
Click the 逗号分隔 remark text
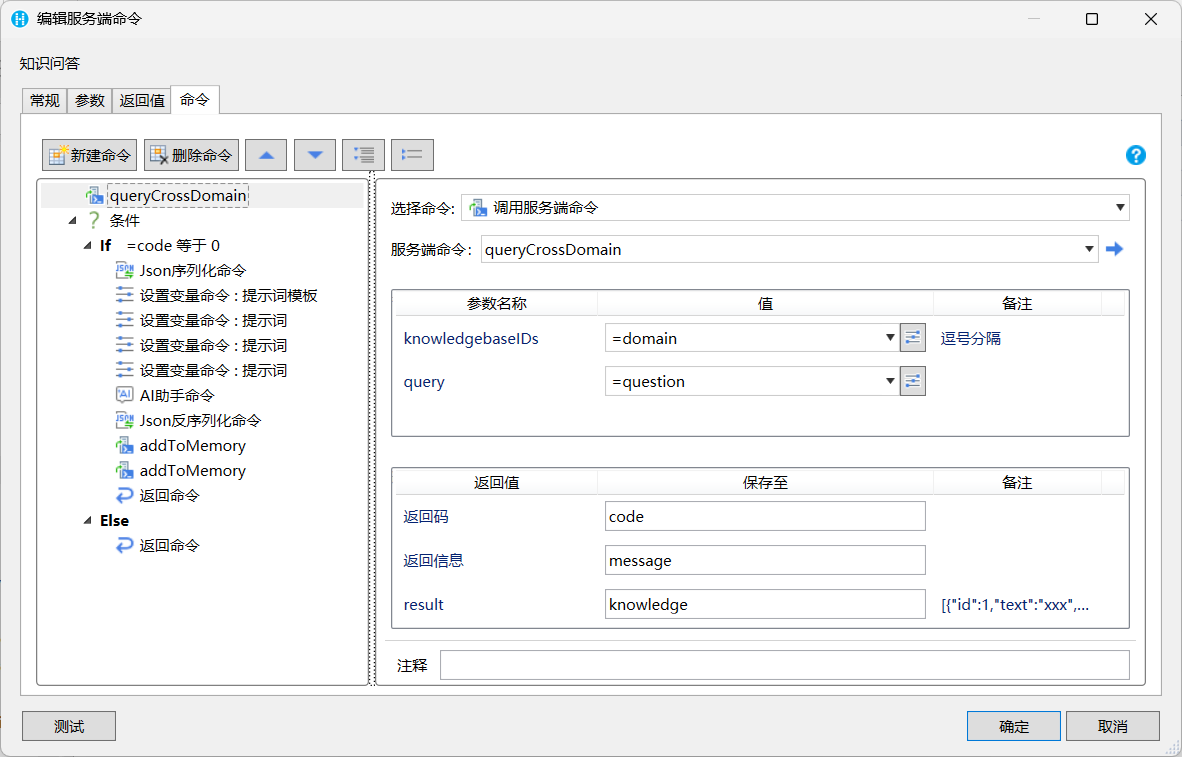coord(971,339)
